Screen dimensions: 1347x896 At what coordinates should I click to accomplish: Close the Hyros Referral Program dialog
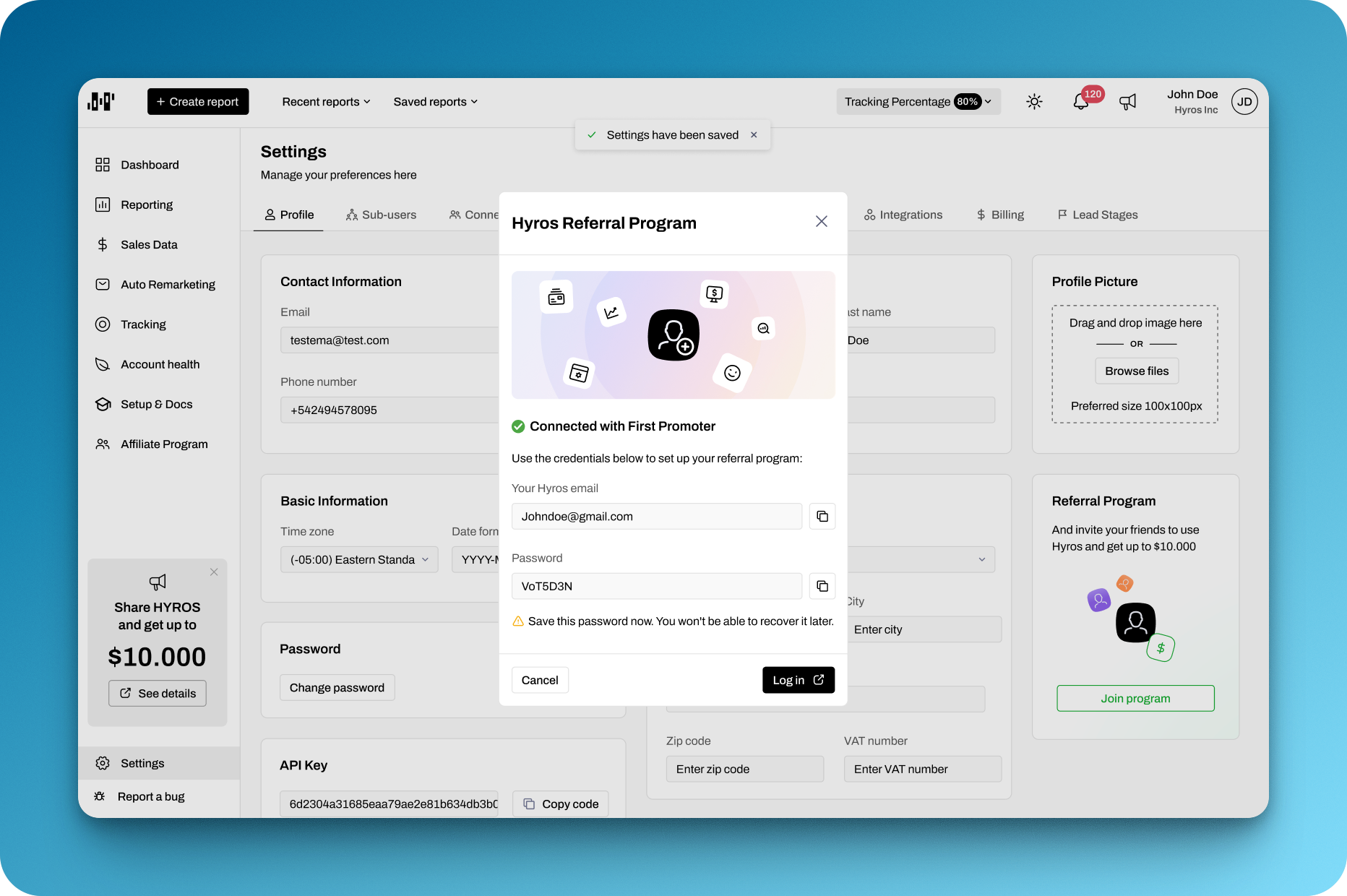[x=822, y=221]
